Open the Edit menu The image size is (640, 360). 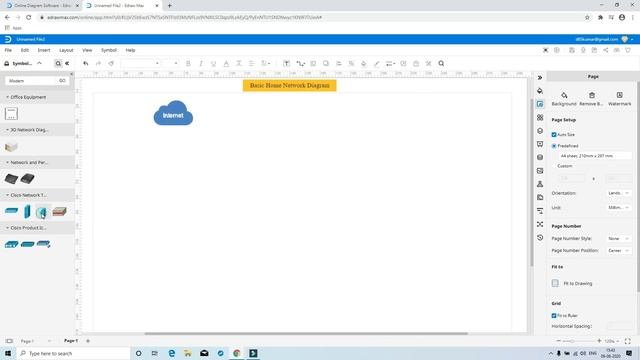coord(25,50)
